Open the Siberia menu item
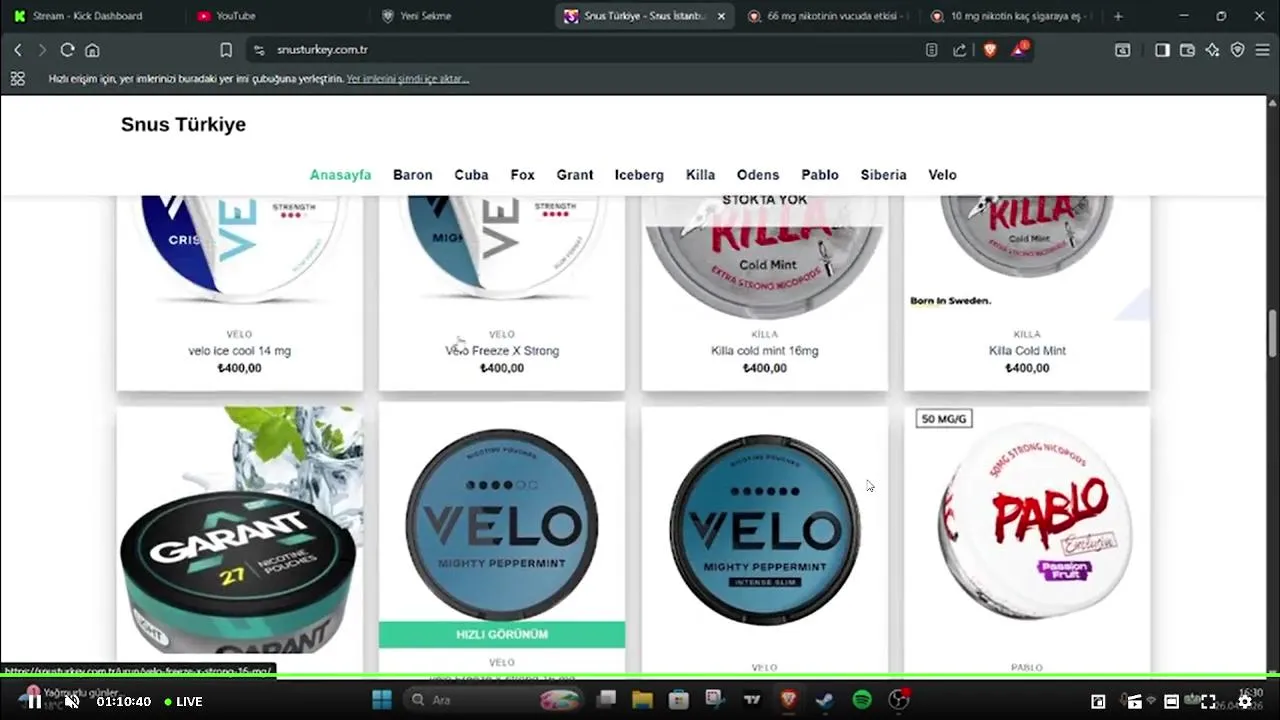This screenshot has width=1280, height=720. [883, 175]
